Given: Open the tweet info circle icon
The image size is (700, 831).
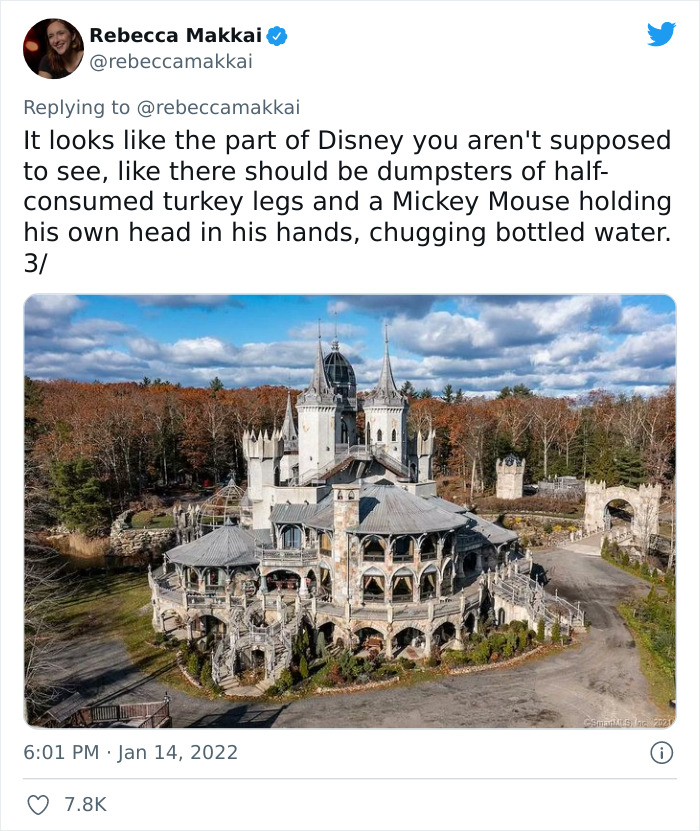Looking at the screenshot, I should click(x=661, y=753).
